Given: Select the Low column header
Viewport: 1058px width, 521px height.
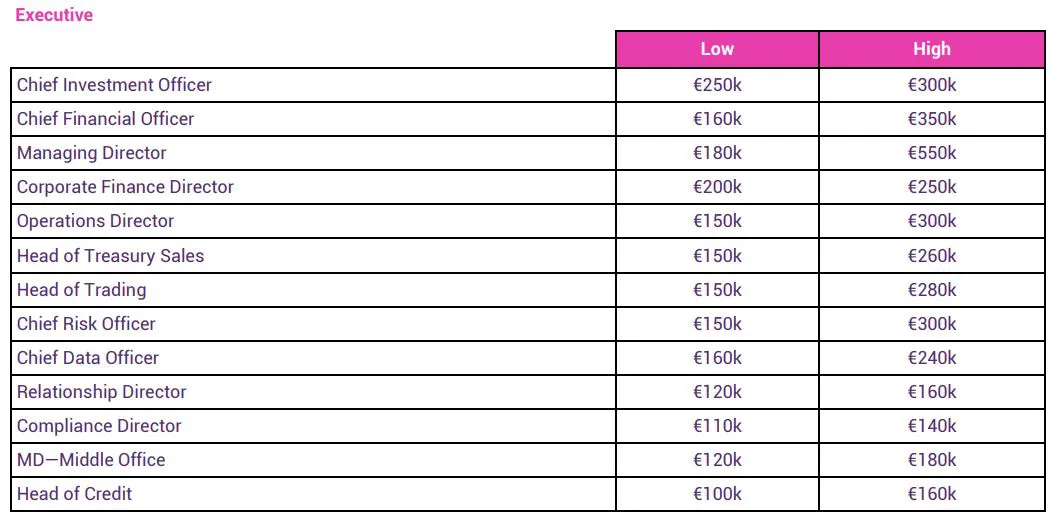Looking at the screenshot, I should 717,49.
